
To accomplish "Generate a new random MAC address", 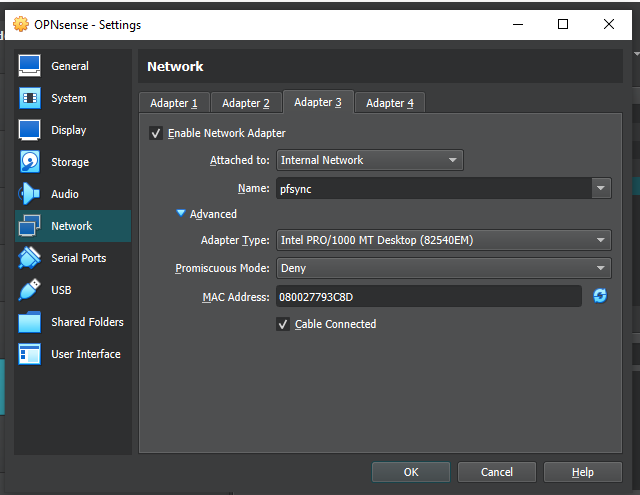I will coord(600,296).
